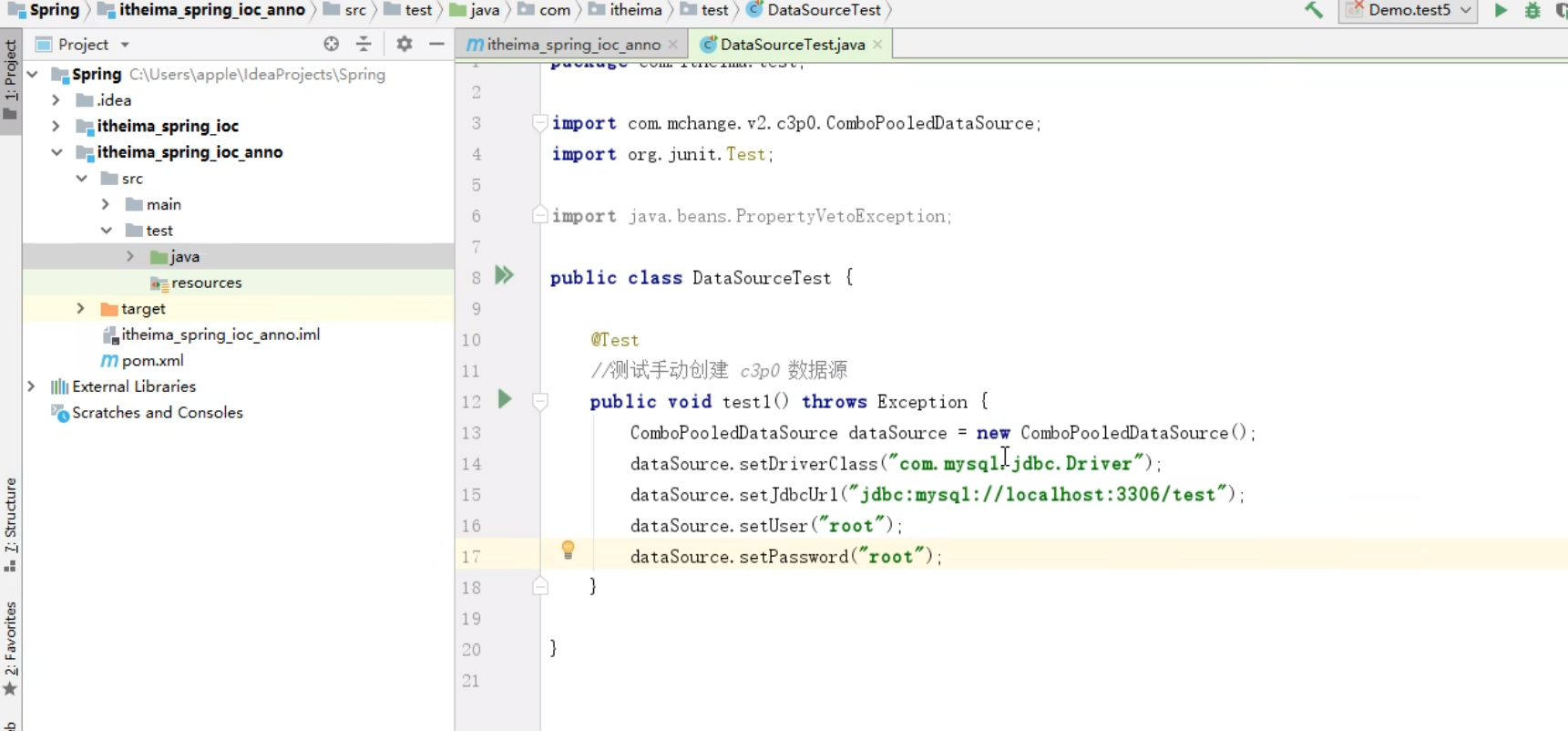The height and width of the screenshot is (731, 1568).
Task: Expand the itheima_spring_ioc module
Action: click(56, 126)
